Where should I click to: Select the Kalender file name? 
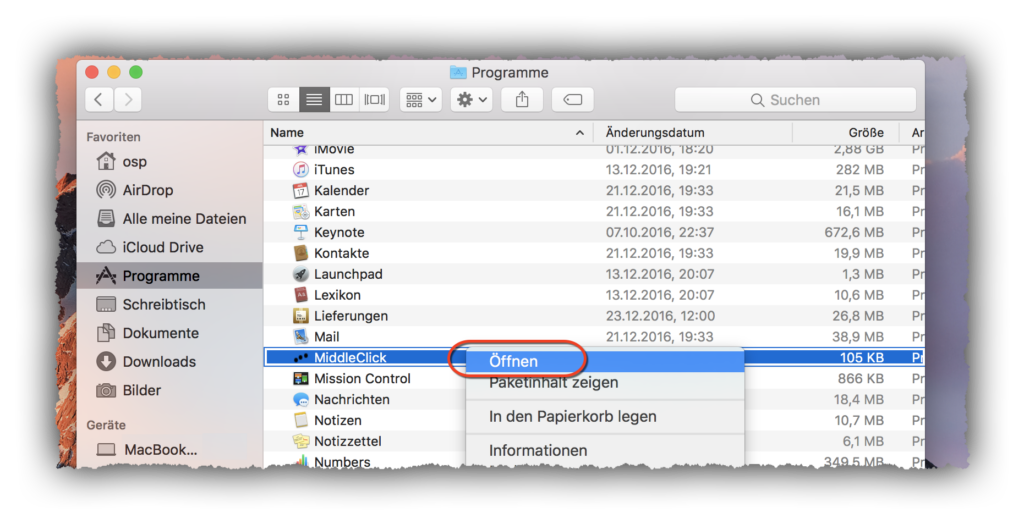click(341, 191)
